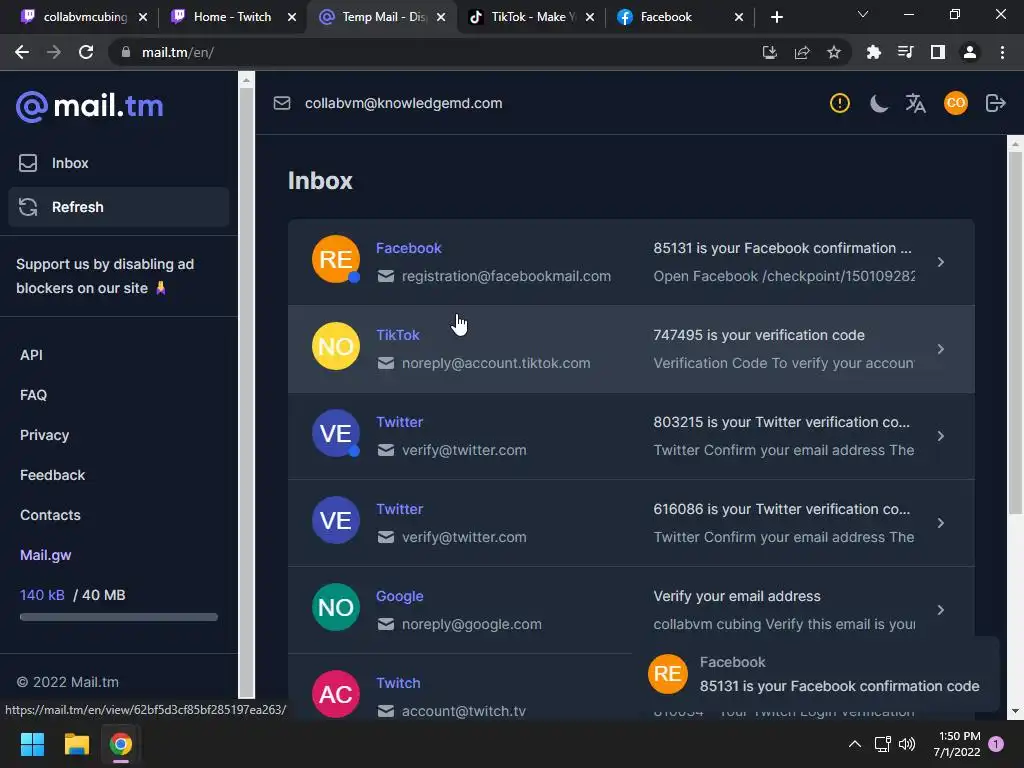
Task: Click the mail.tm logo
Action: [89, 106]
